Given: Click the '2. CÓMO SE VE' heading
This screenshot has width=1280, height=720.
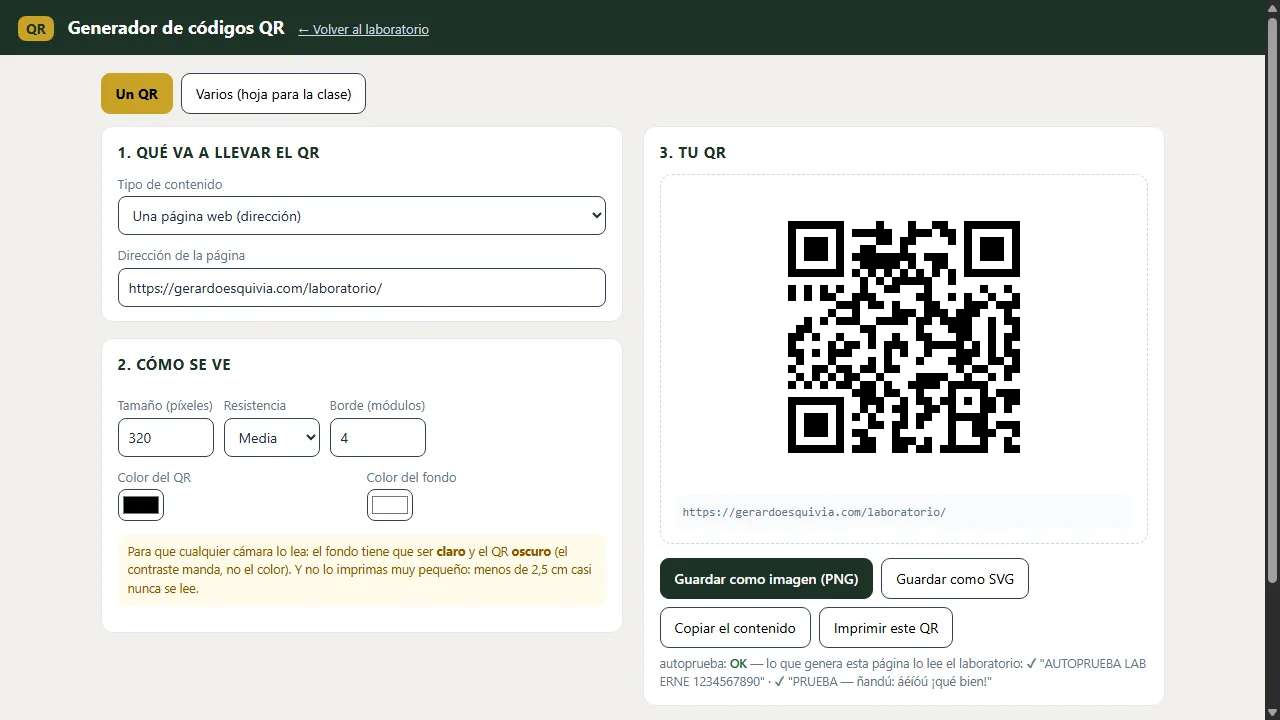Looking at the screenshot, I should click(174, 365).
